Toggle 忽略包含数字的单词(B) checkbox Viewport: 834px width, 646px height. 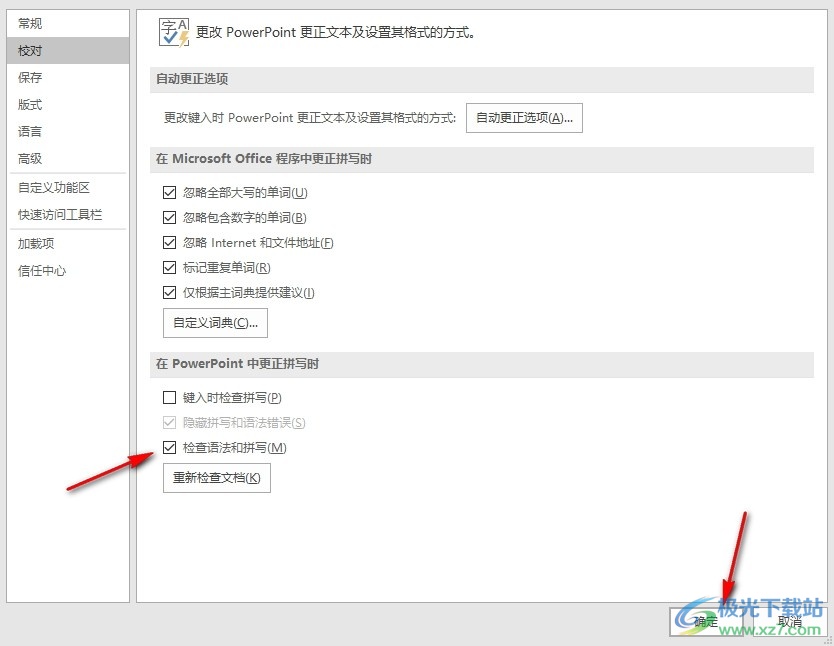click(169, 217)
